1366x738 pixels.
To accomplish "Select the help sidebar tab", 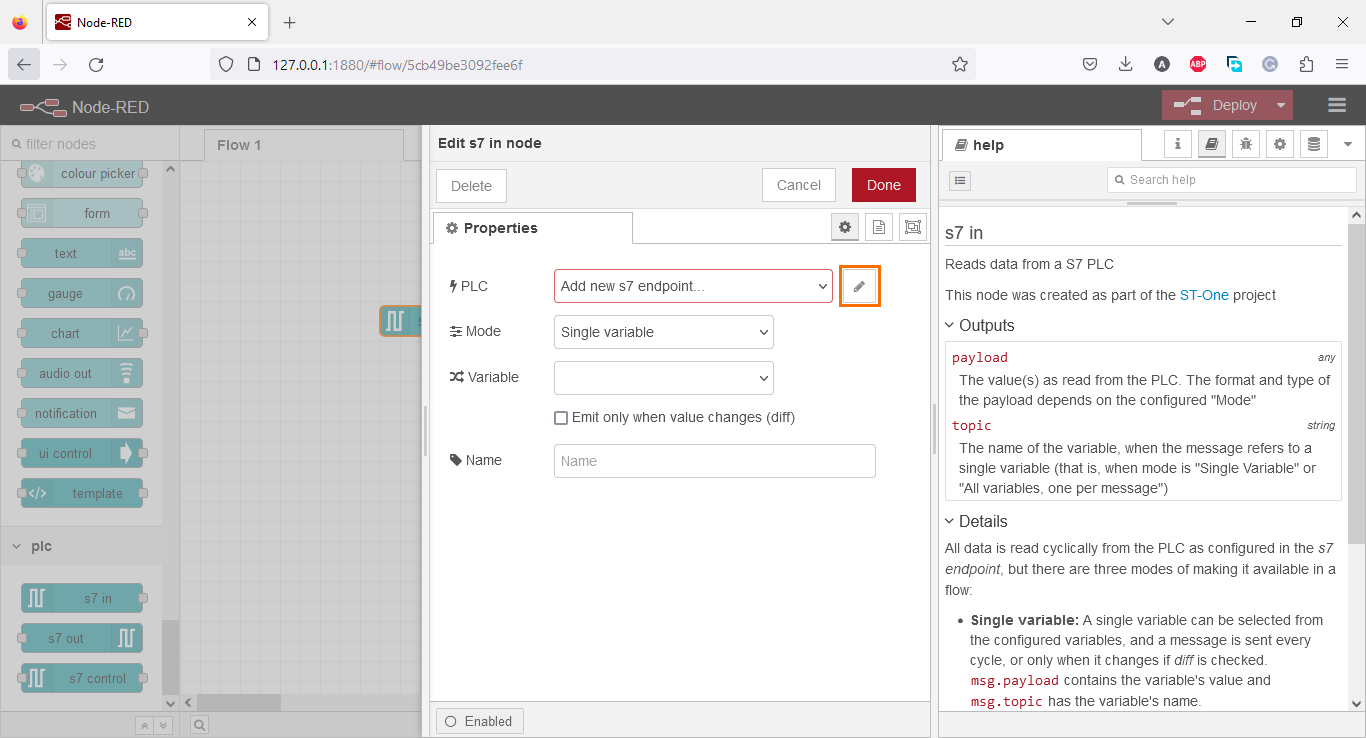I will [x=1042, y=145].
